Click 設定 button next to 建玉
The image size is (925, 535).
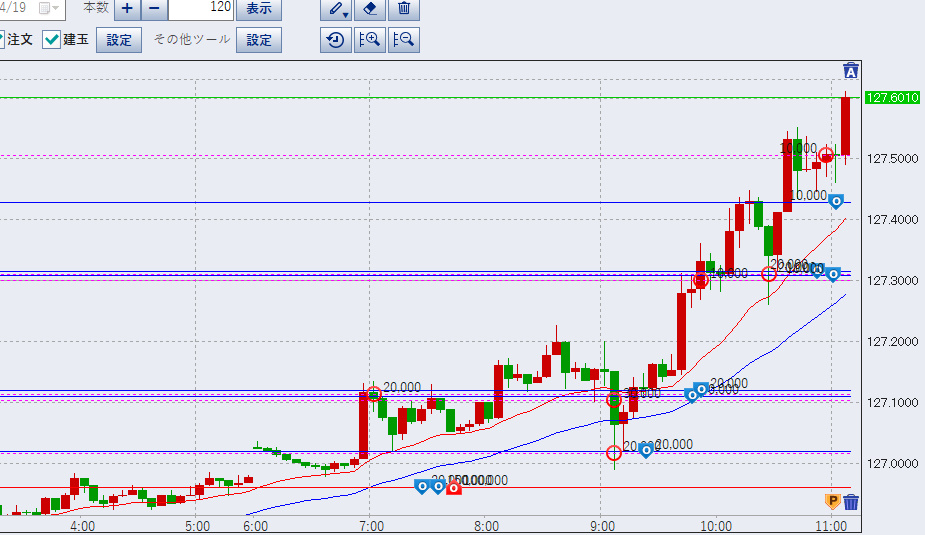pyautogui.click(x=118, y=40)
